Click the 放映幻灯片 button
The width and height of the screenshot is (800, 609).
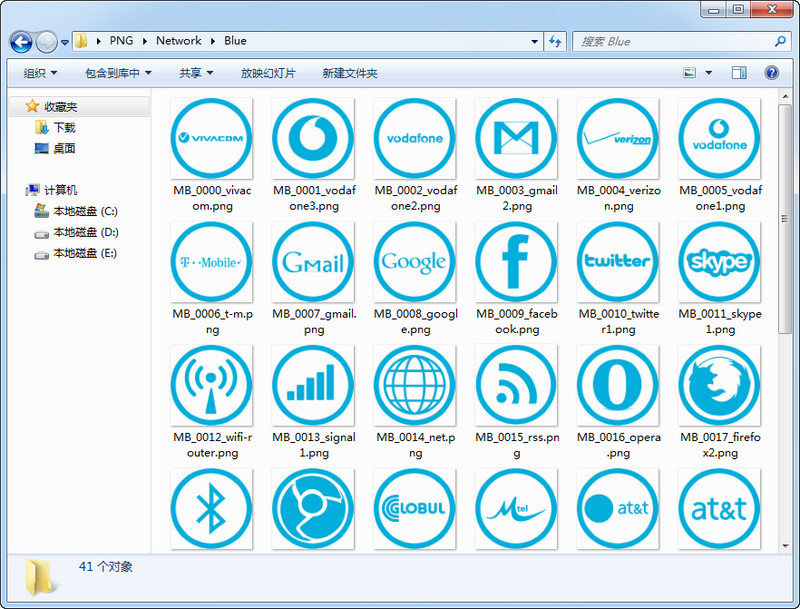pos(268,73)
